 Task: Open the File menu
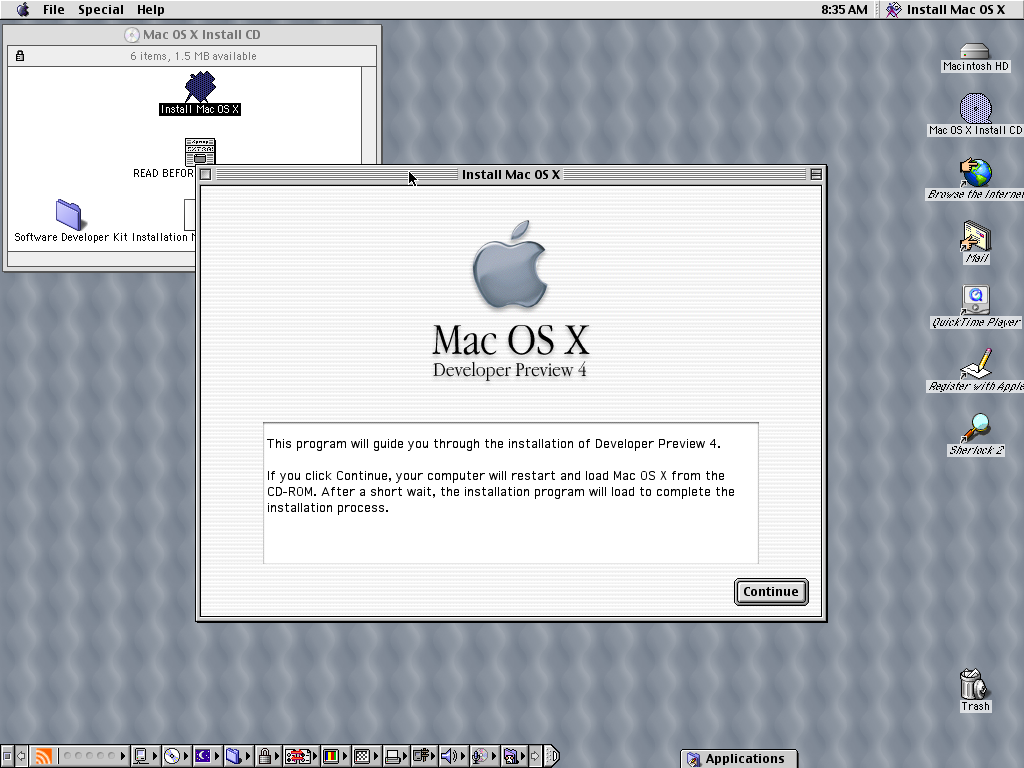click(54, 9)
